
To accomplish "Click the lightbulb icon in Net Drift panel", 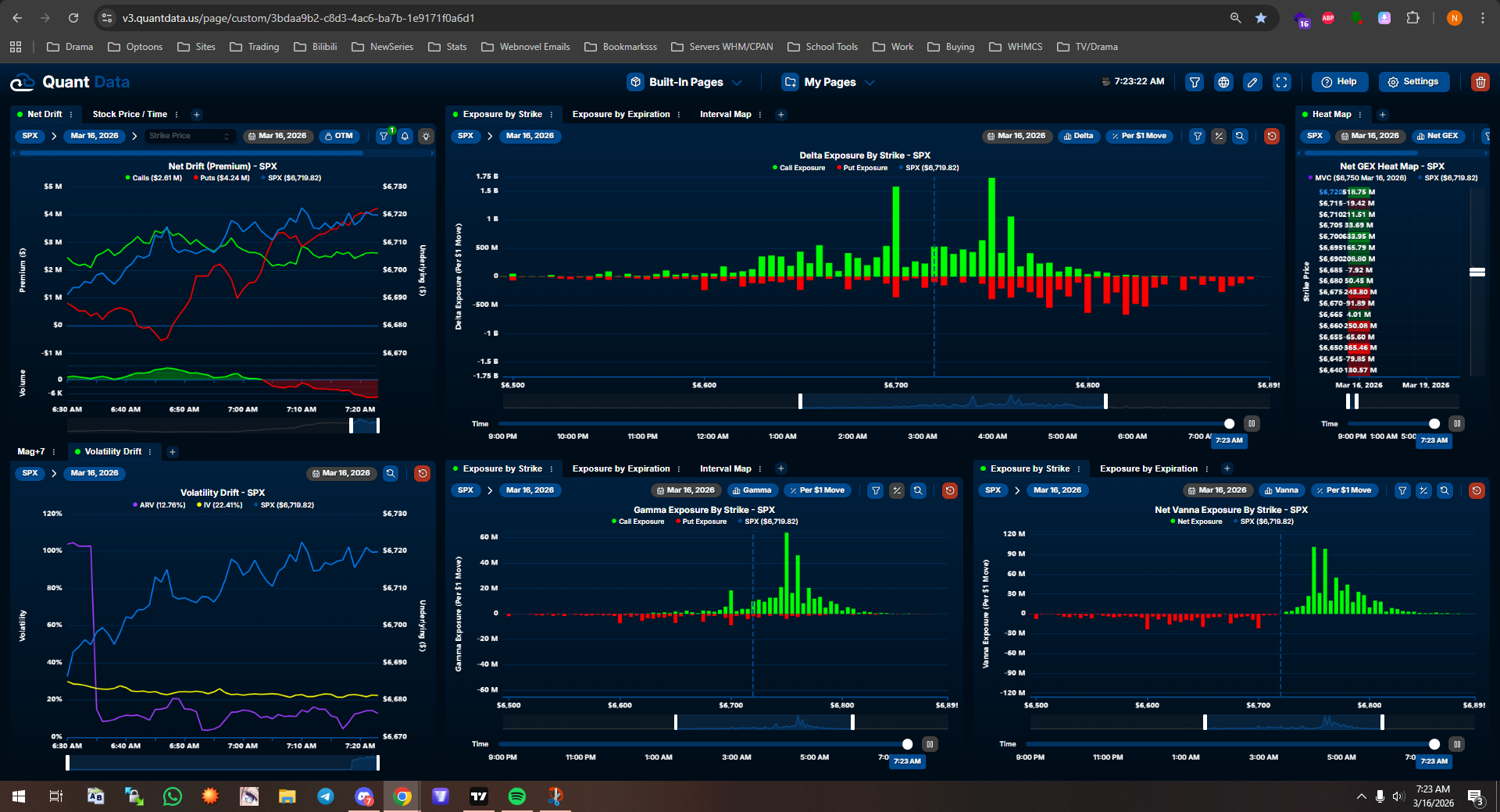I will tap(426, 136).
